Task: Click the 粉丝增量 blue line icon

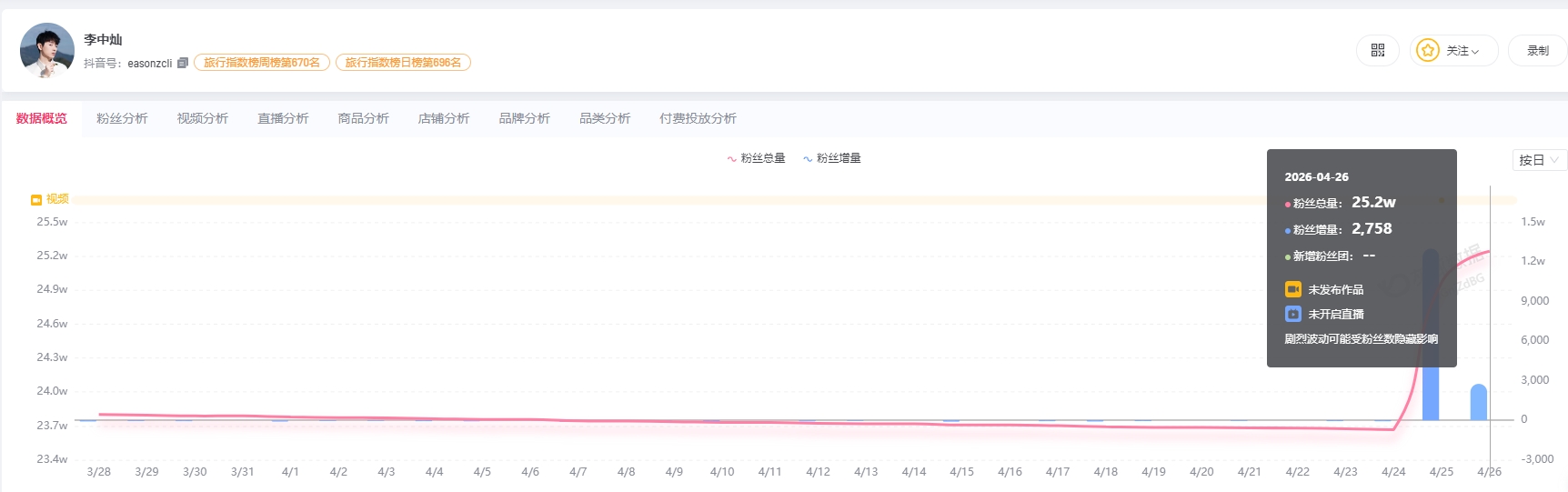Action: click(807, 159)
